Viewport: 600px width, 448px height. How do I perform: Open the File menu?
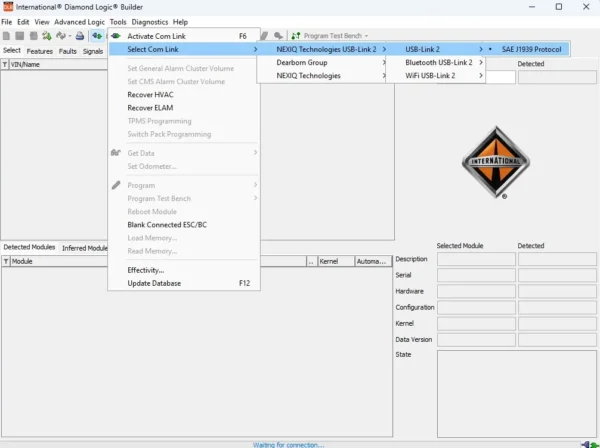pyautogui.click(x=7, y=22)
